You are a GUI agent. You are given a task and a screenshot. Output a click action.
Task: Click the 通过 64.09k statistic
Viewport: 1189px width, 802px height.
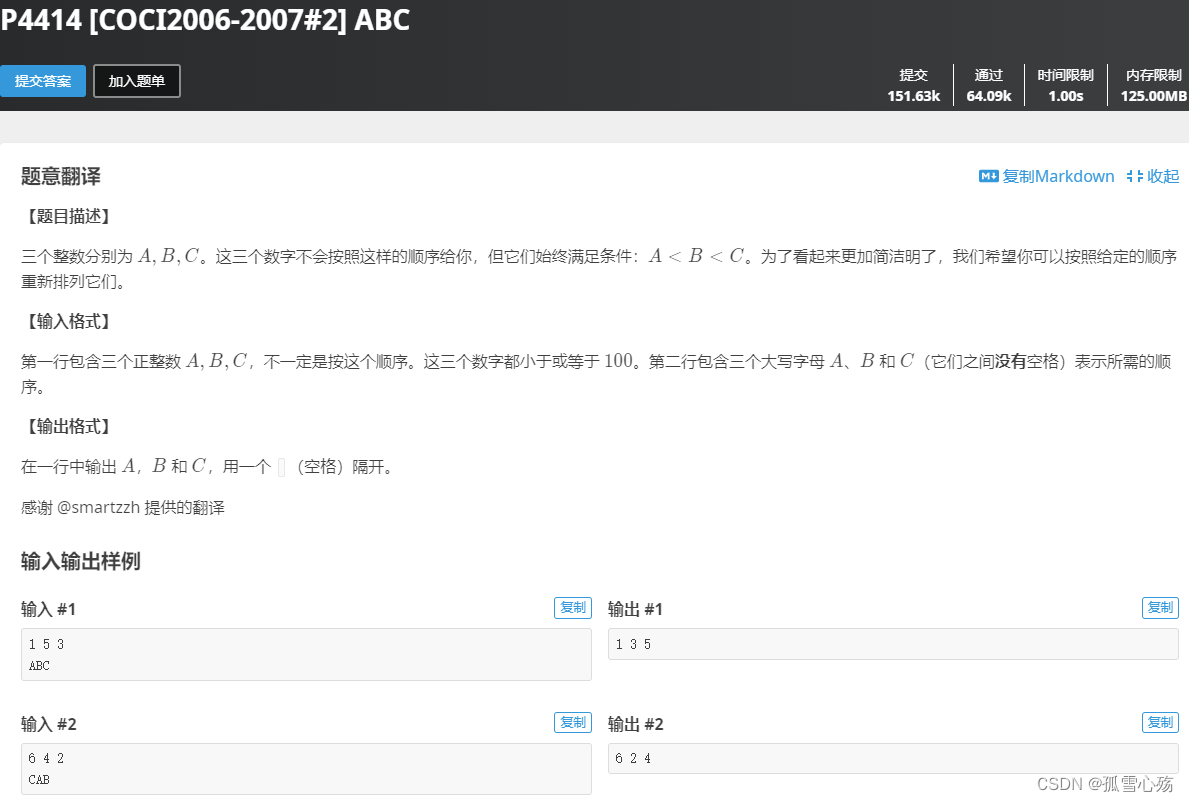click(989, 86)
